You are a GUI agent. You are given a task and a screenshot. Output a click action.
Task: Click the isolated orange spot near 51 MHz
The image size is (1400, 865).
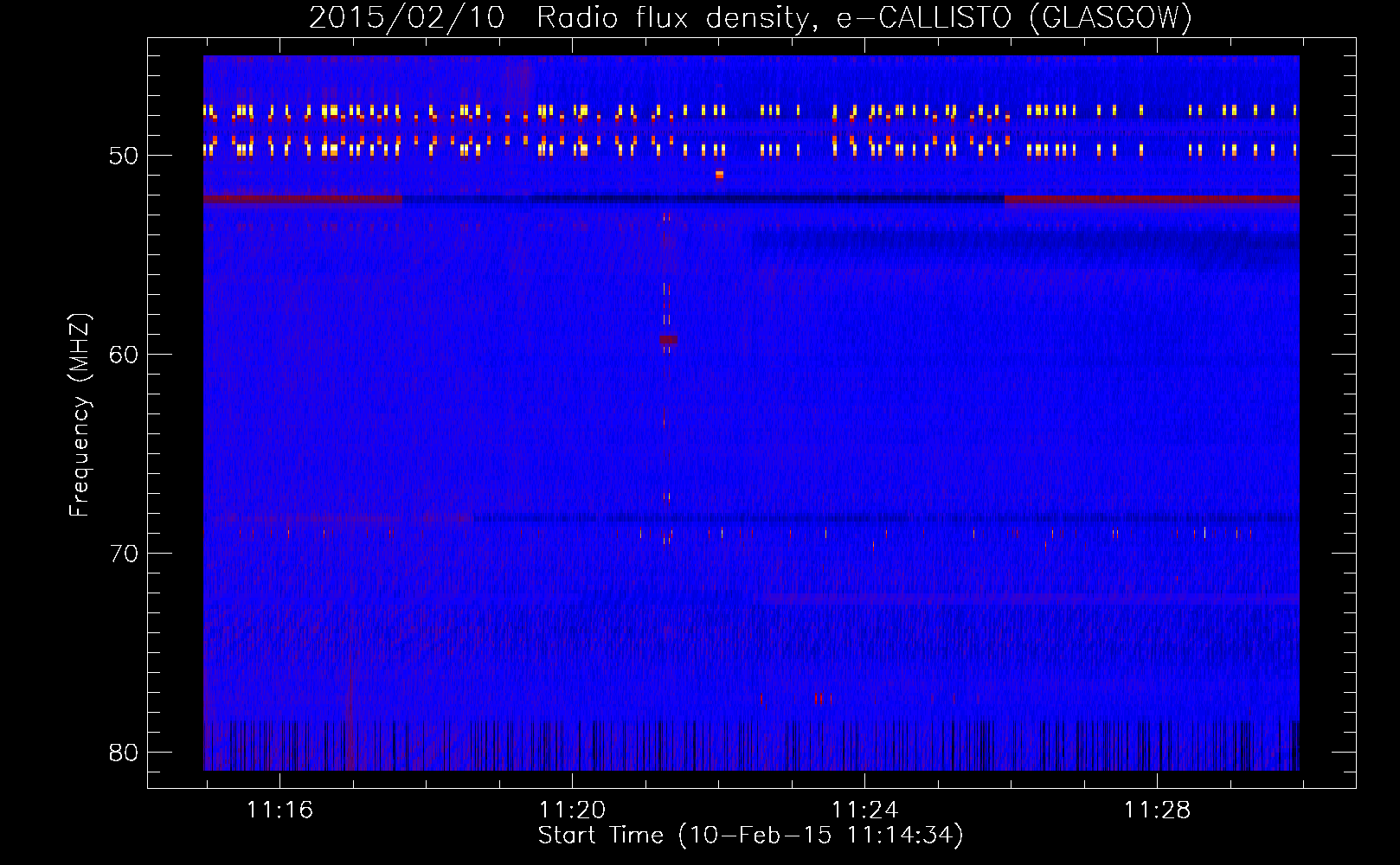pyautogui.click(x=719, y=175)
